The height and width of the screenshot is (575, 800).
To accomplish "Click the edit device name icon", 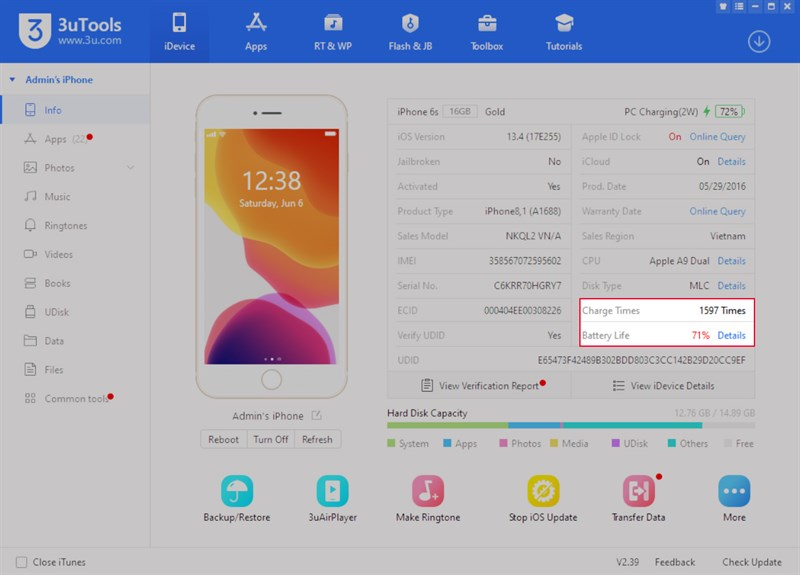I will (317, 416).
